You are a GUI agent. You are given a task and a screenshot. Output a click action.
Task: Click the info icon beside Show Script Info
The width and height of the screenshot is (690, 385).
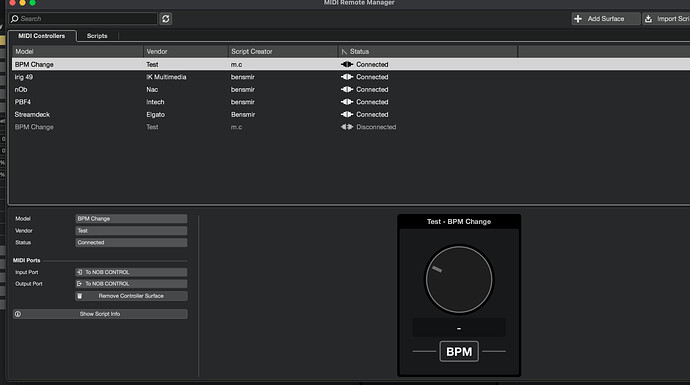click(18, 314)
